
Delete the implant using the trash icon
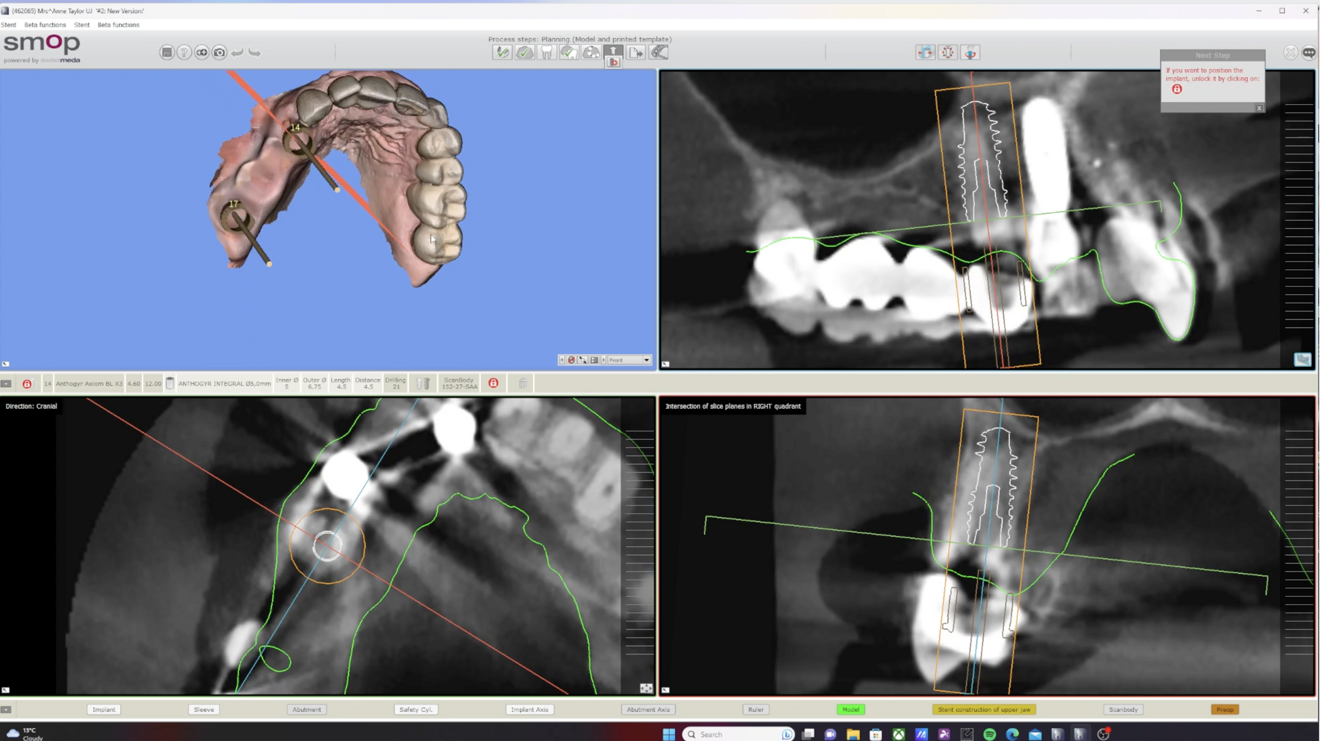[x=523, y=382]
